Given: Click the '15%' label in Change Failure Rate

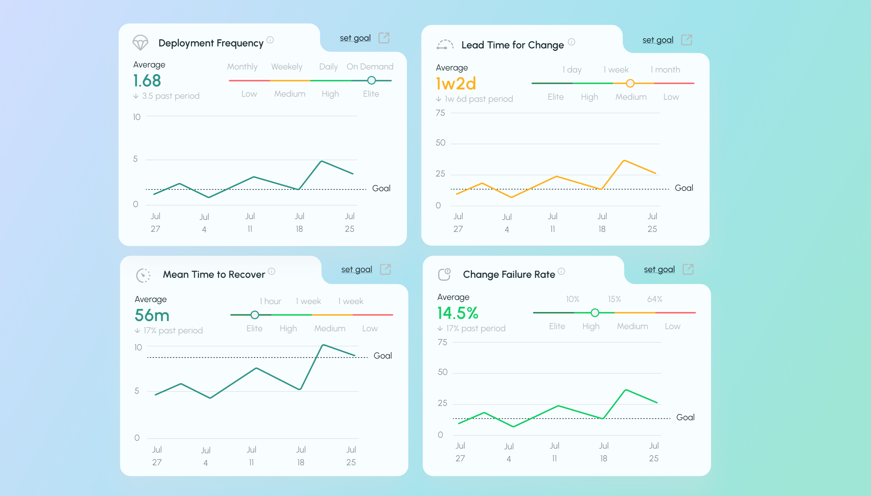Looking at the screenshot, I should pos(614,299).
